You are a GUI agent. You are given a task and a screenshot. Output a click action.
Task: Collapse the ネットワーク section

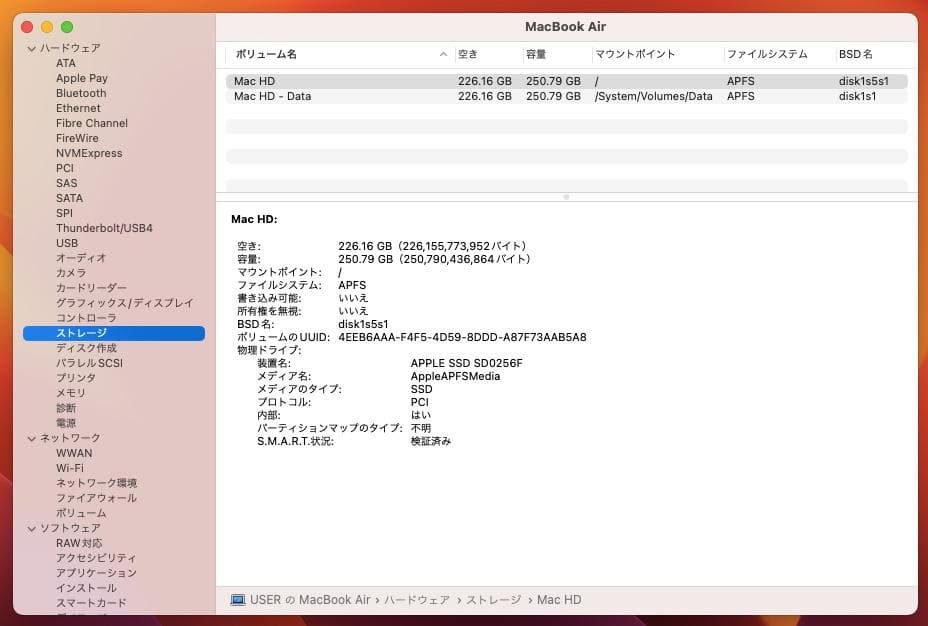pos(32,438)
